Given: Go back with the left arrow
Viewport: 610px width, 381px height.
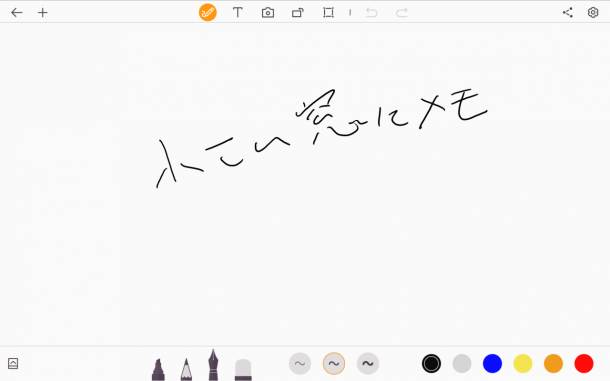Looking at the screenshot, I should pyautogui.click(x=17, y=13).
